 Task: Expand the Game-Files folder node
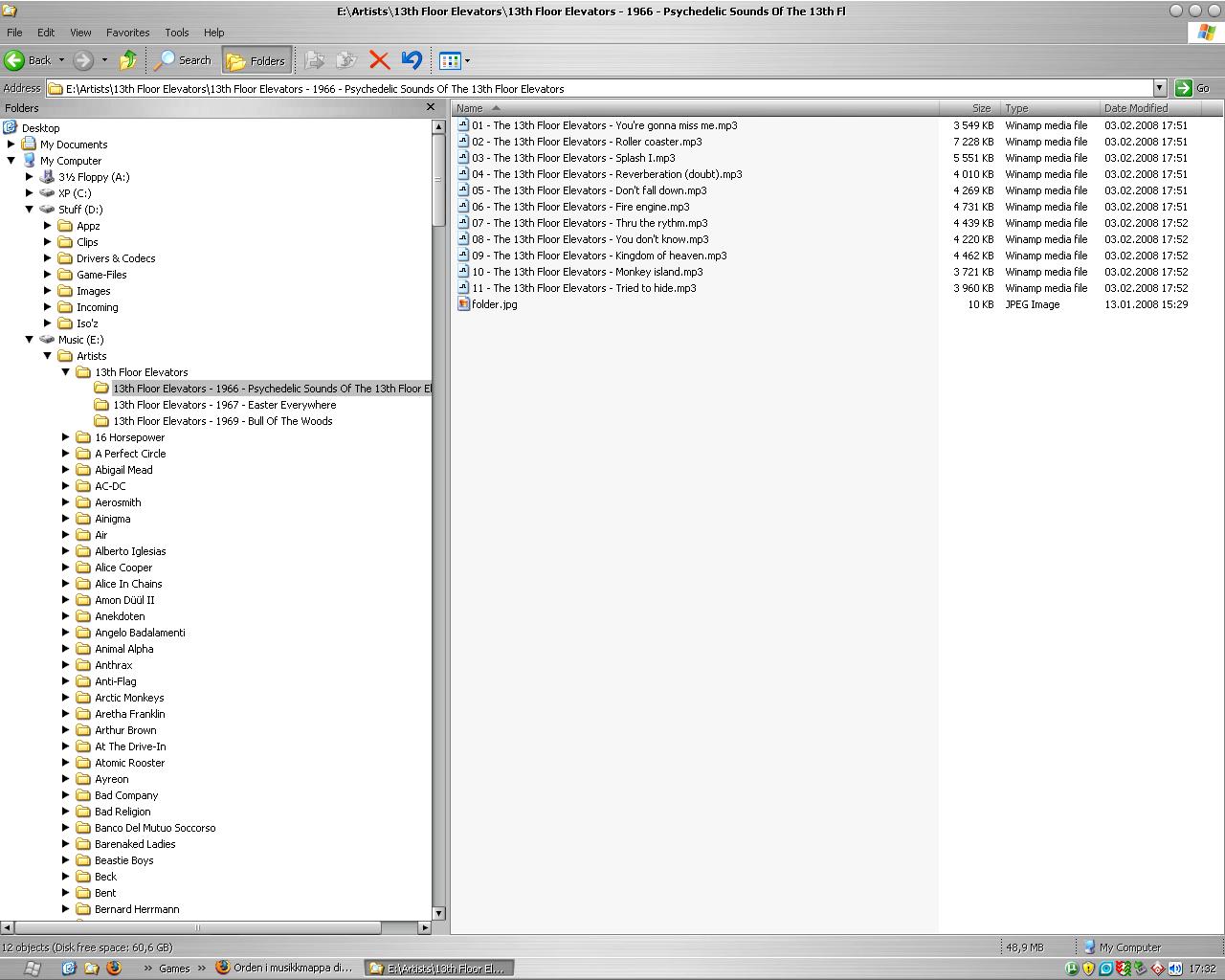click(x=48, y=275)
